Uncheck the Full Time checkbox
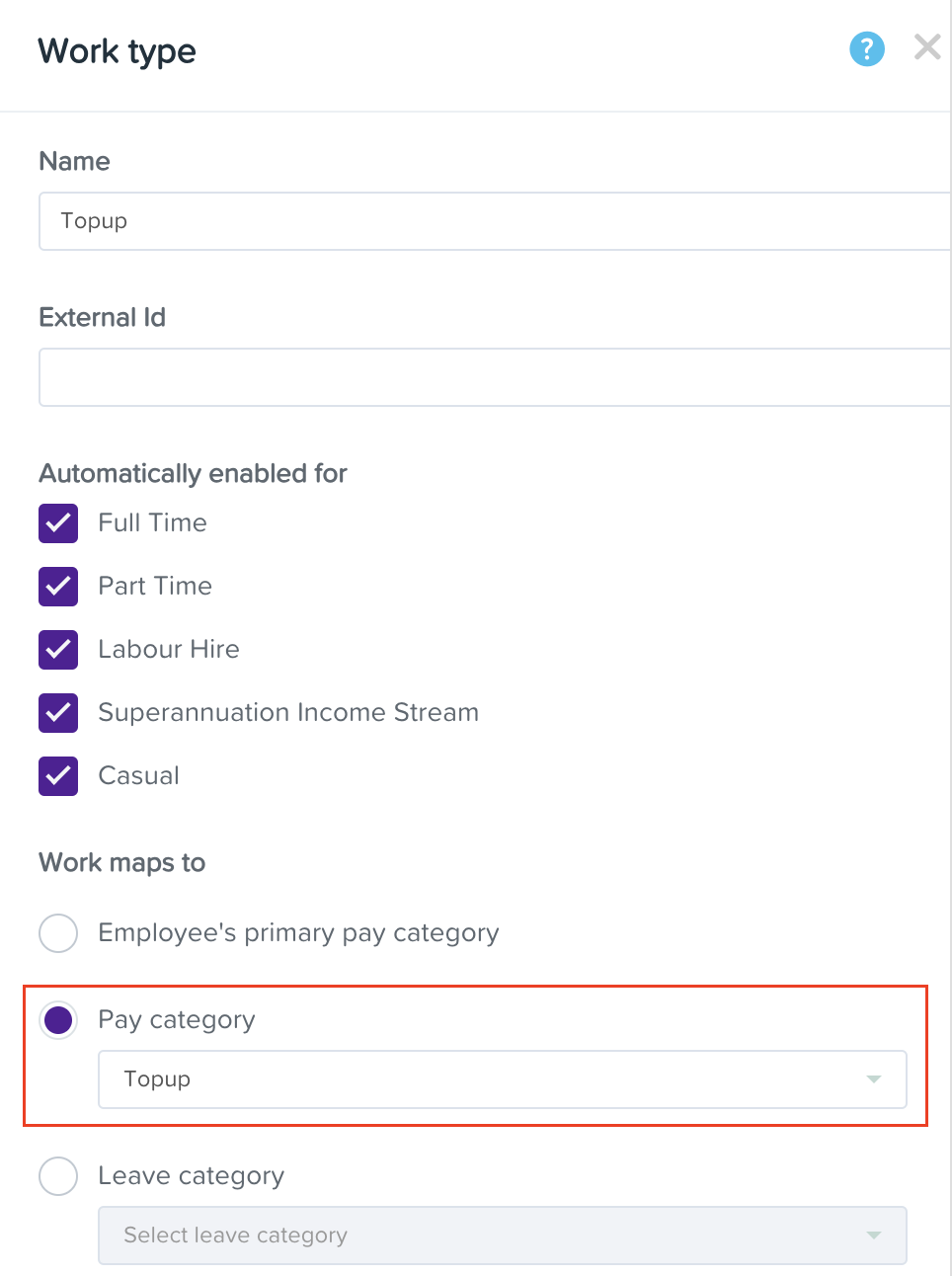Image resolution: width=952 pixels, height=1276 pixels. (x=57, y=523)
